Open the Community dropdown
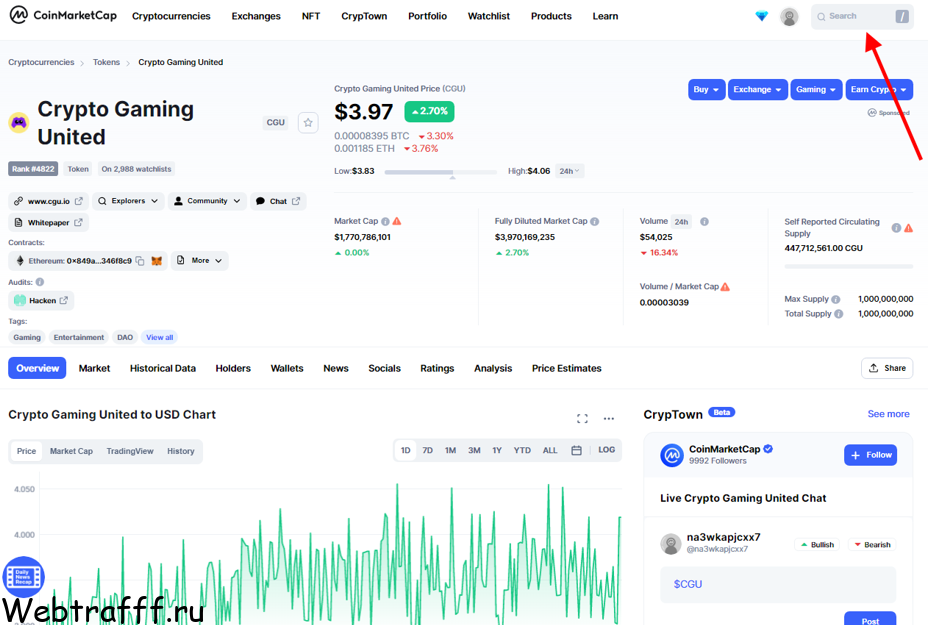The width and height of the screenshot is (928, 625). coord(207,201)
